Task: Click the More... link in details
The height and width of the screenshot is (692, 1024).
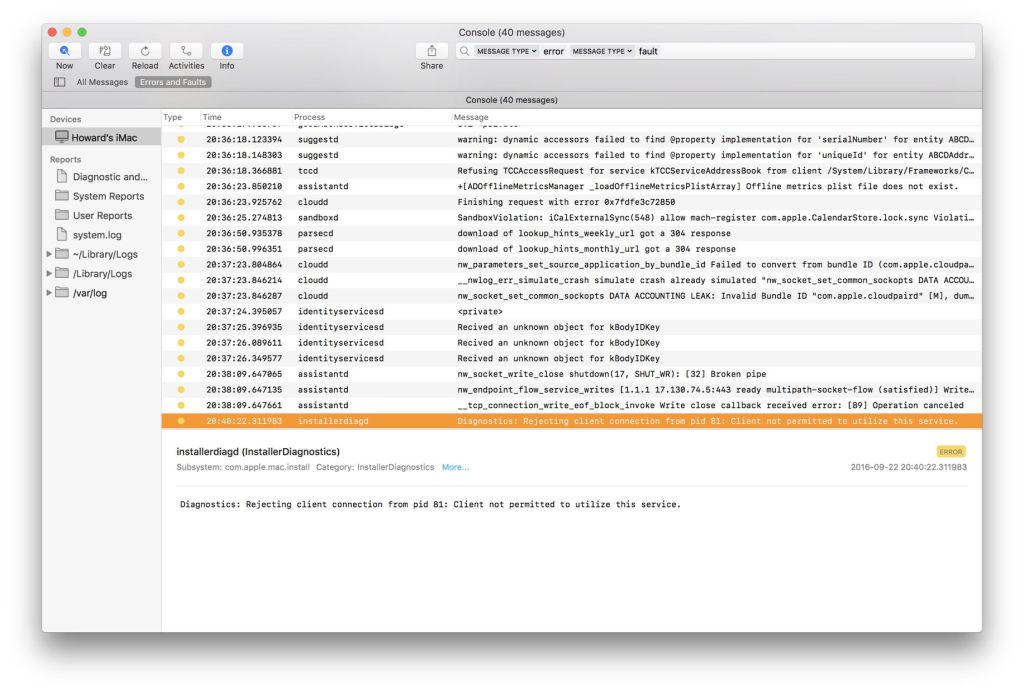Action: (455, 467)
